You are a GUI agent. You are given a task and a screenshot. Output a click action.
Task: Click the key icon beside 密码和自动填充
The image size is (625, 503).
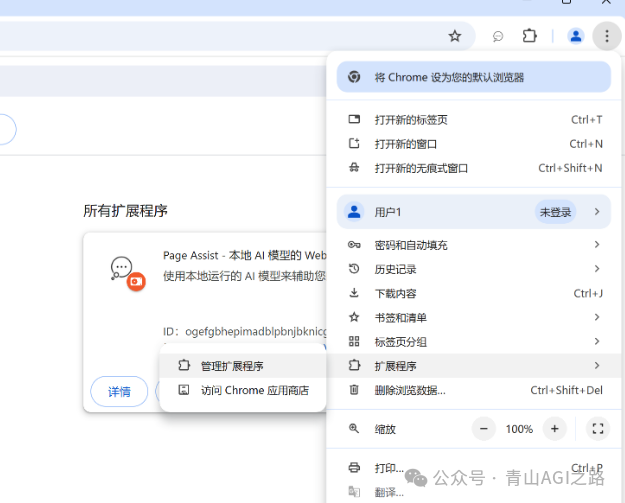[354, 245]
